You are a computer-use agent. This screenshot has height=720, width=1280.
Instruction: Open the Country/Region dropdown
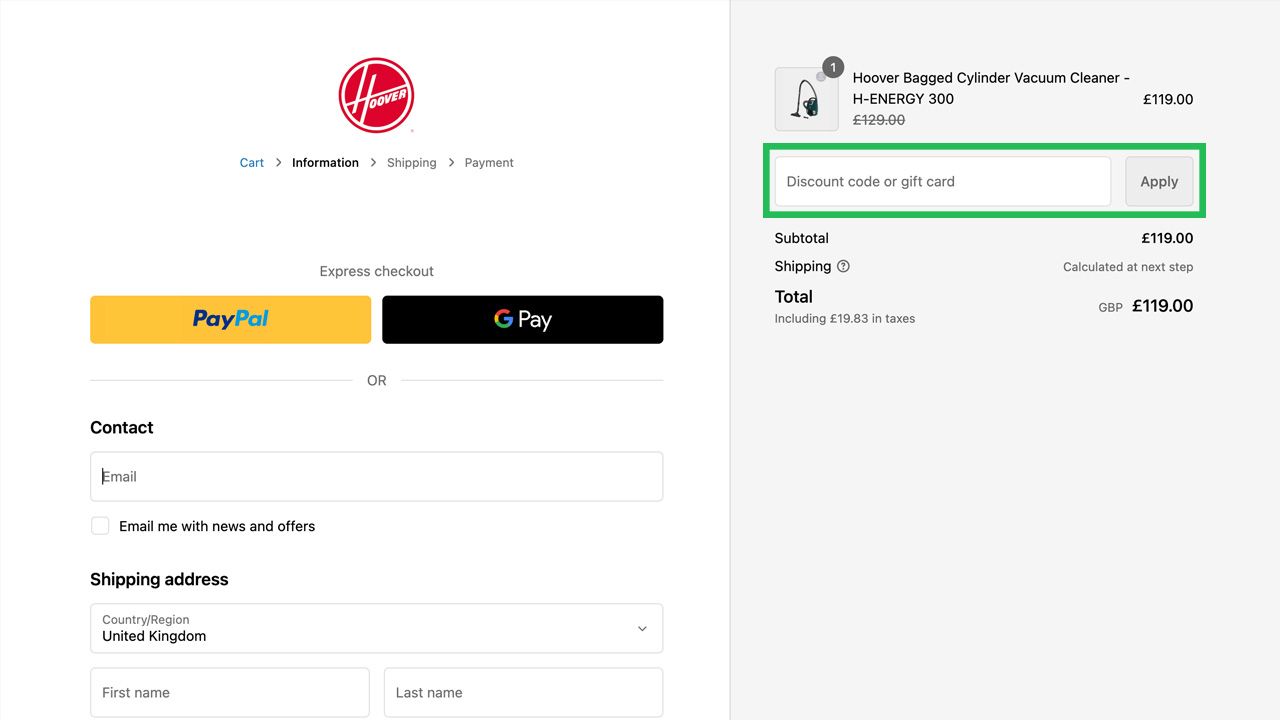[376, 628]
